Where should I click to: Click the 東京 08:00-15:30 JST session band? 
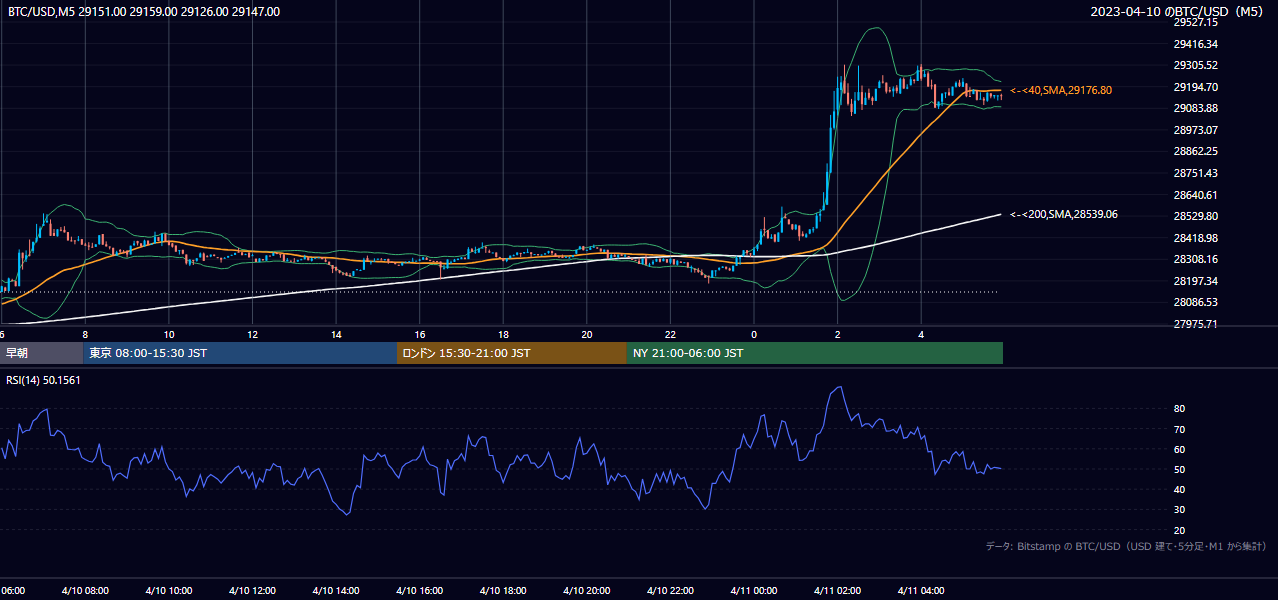240,353
